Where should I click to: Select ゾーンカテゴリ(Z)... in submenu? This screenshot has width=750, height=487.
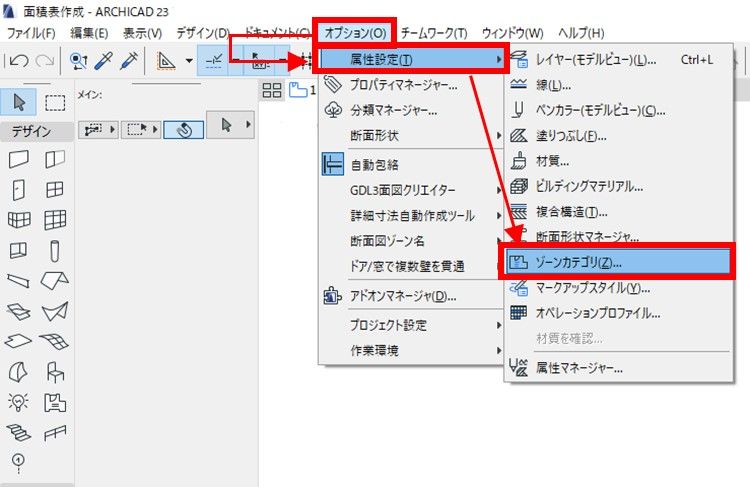[618, 262]
